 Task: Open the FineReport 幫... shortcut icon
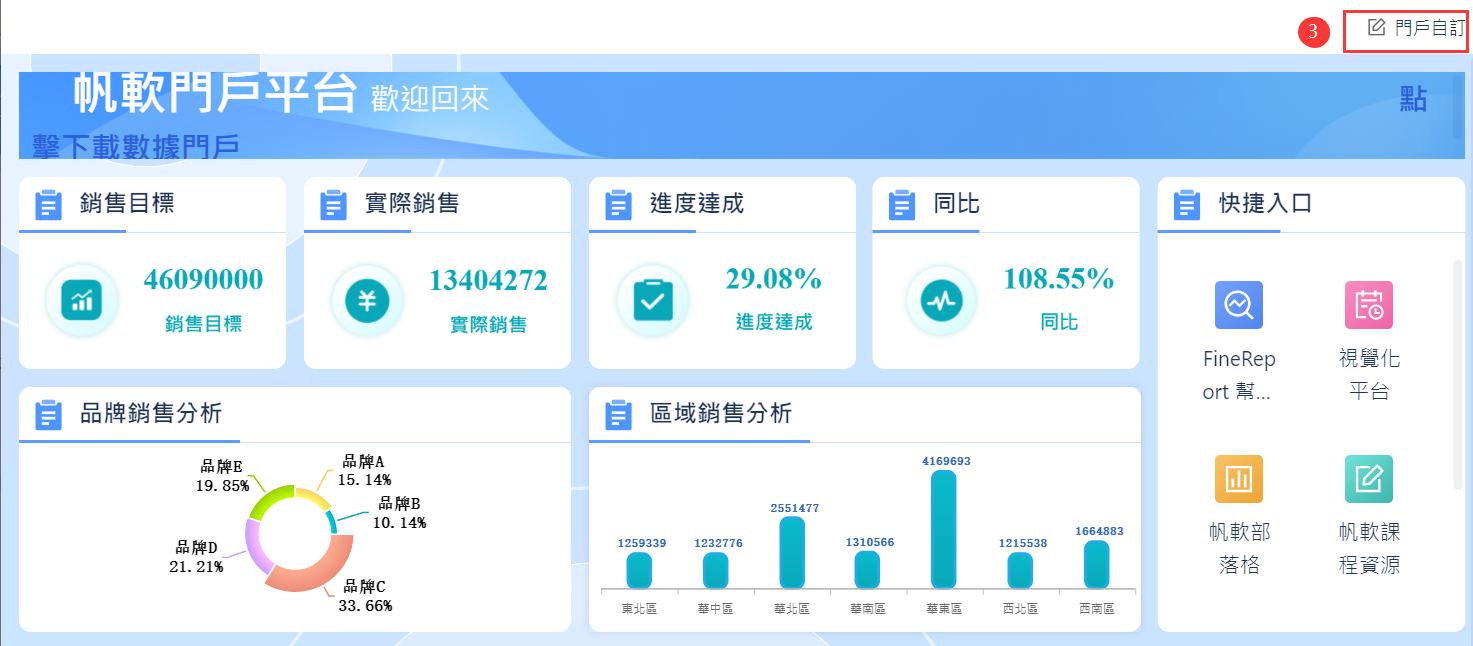pos(1239,305)
